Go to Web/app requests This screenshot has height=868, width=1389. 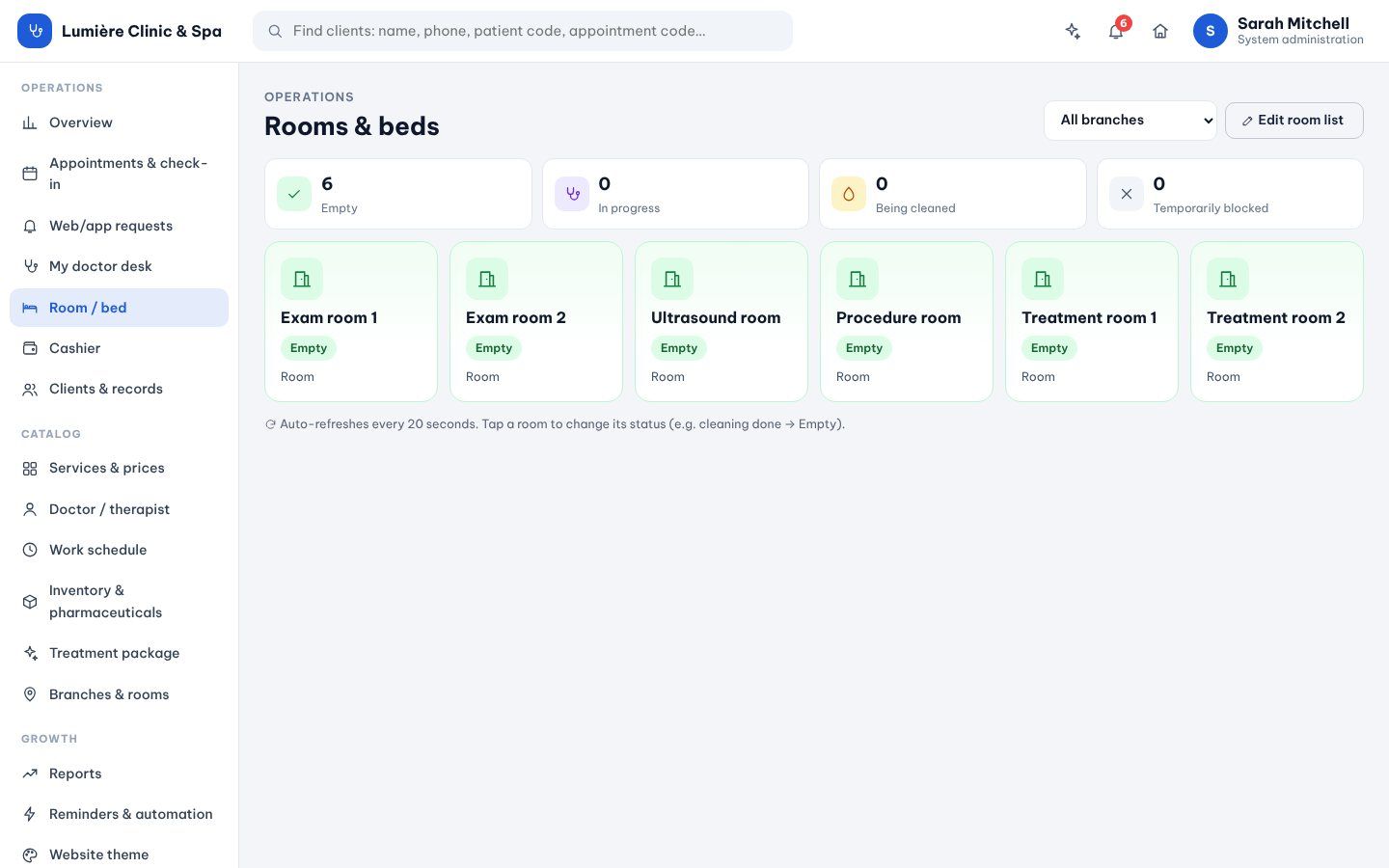(x=119, y=226)
